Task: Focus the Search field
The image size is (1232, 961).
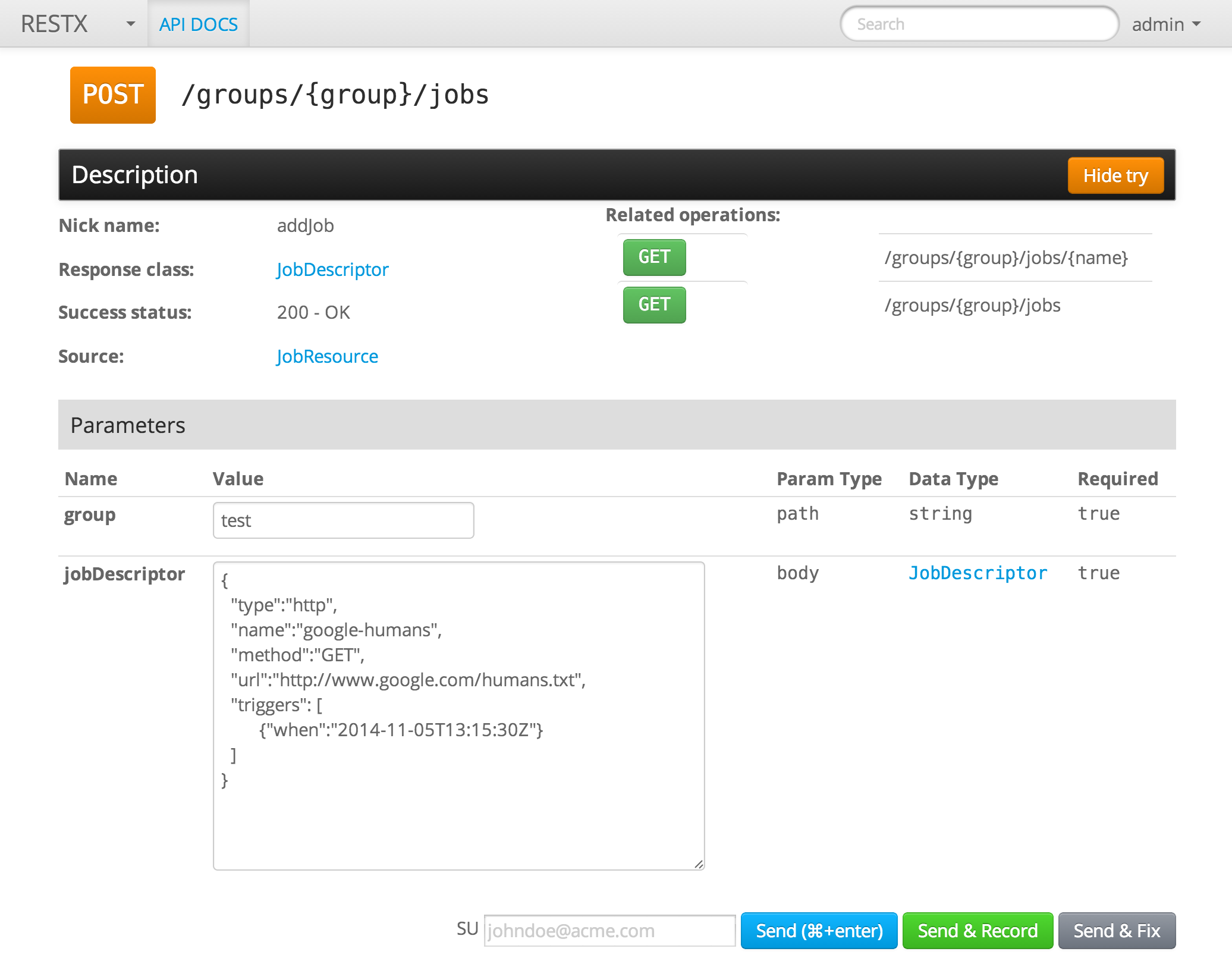Action: tap(979, 24)
